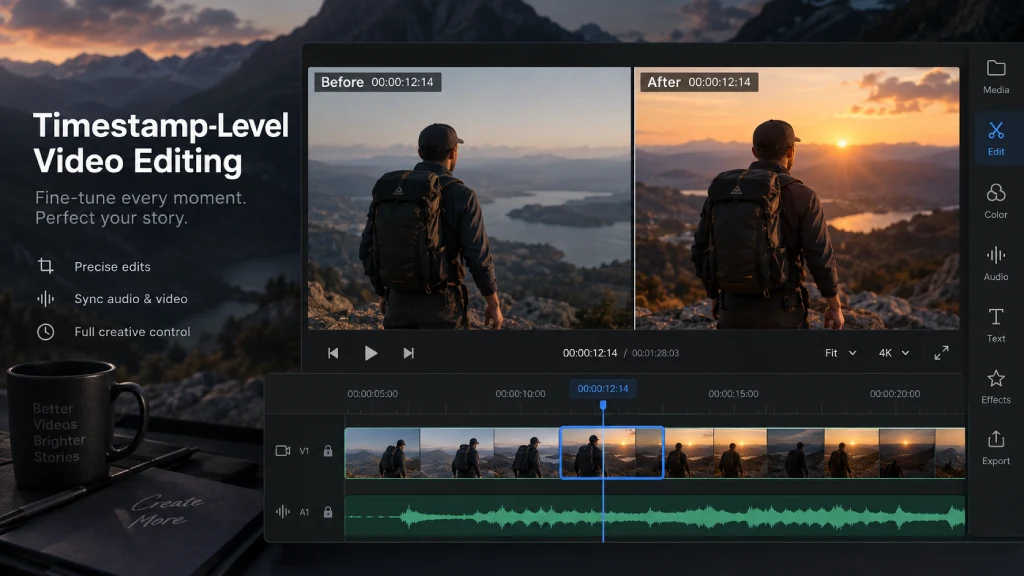1024x576 pixels.
Task: Open the Audio panel
Action: (x=995, y=263)
